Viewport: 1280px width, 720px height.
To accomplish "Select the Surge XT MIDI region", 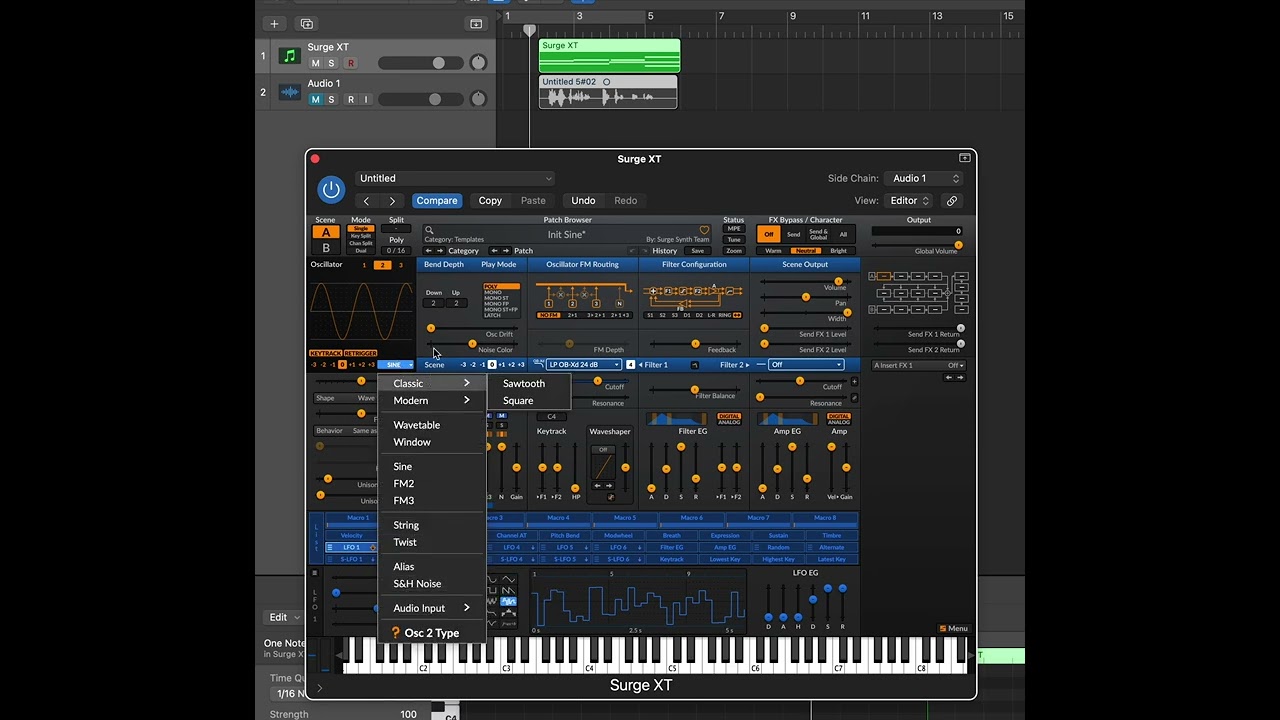I will (609, 55).
